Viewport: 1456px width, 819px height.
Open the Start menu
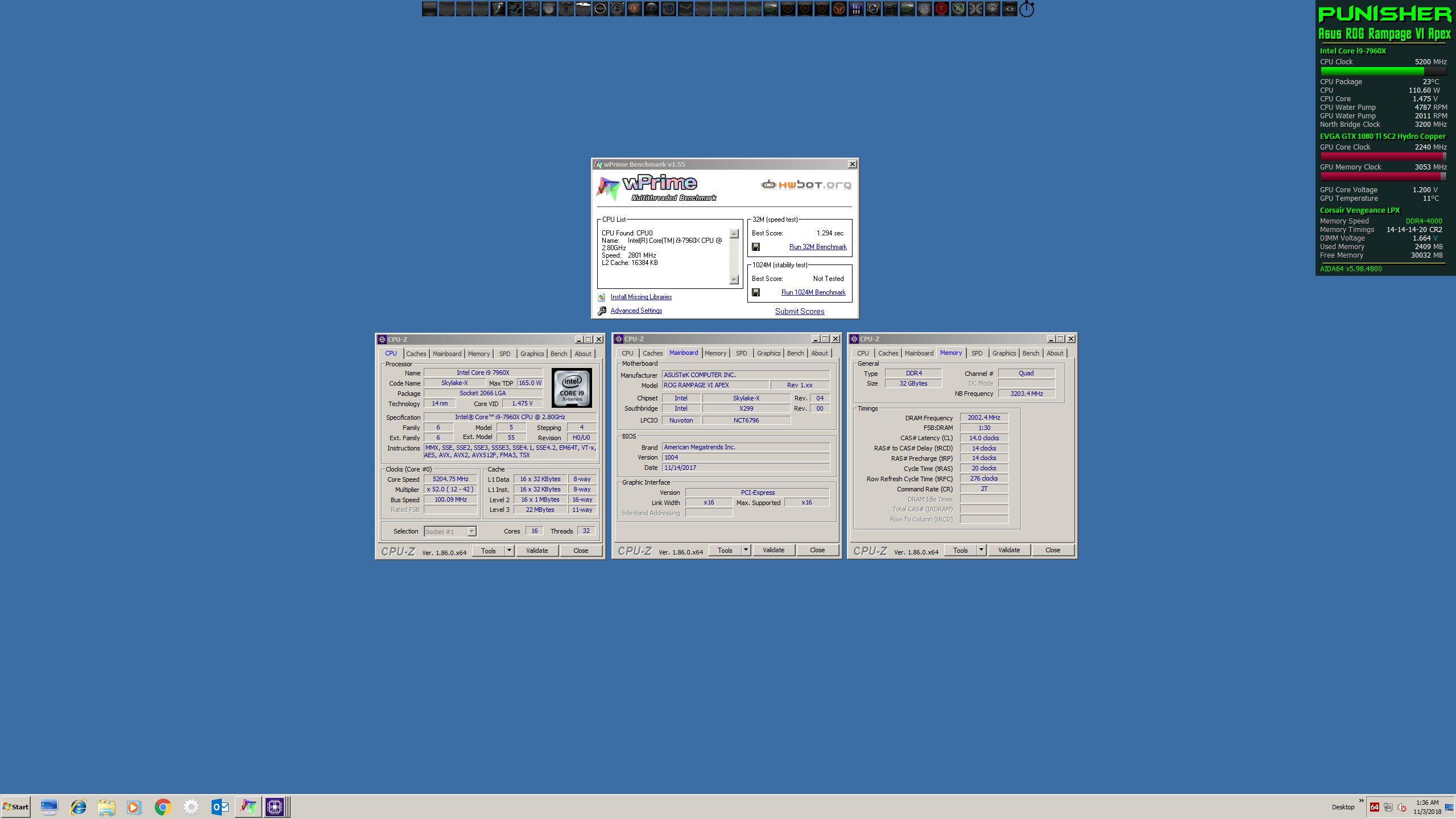pos(16,806)
